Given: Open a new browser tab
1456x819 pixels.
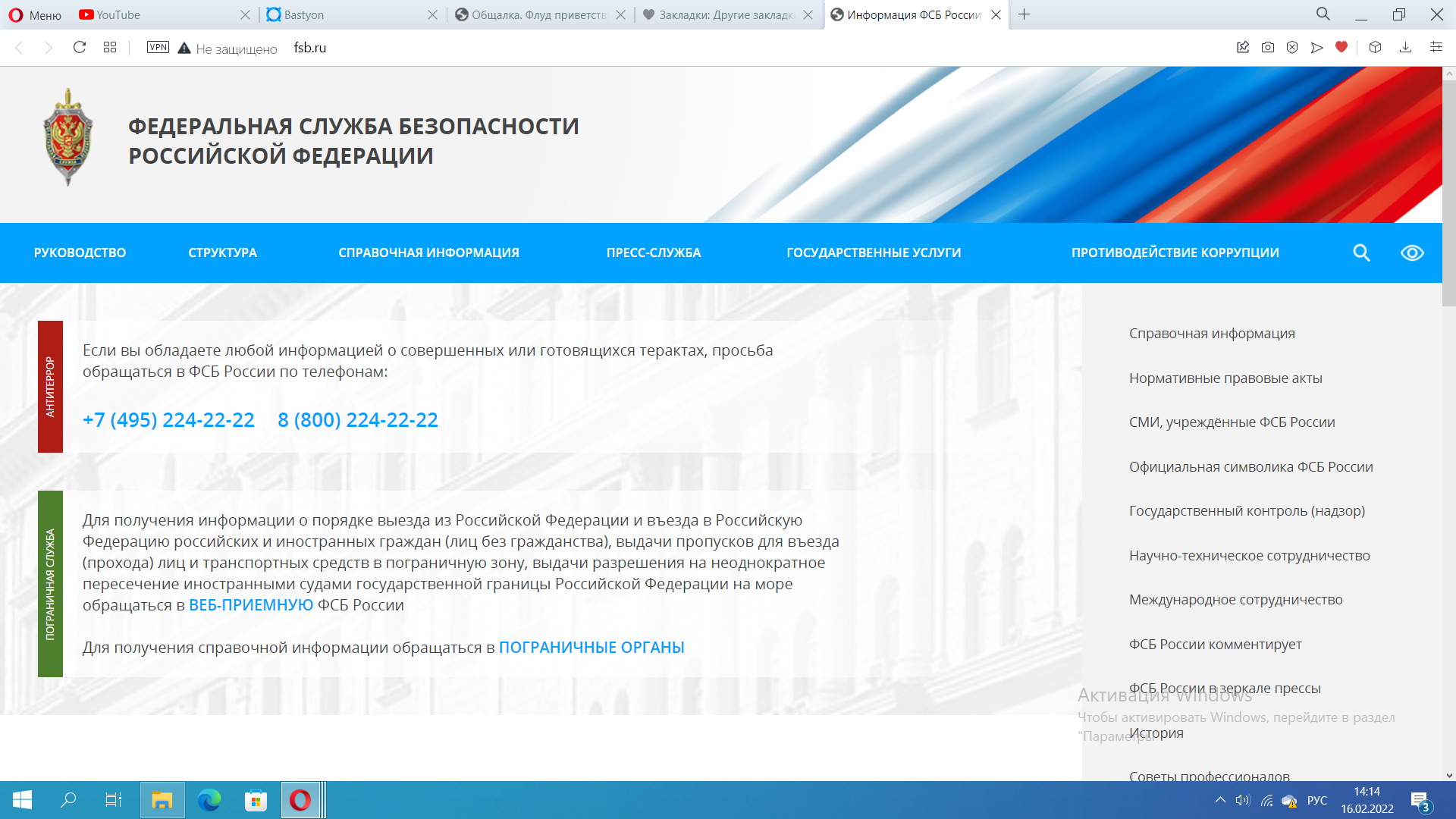Looking at the screenshot, I should 1024,14.
